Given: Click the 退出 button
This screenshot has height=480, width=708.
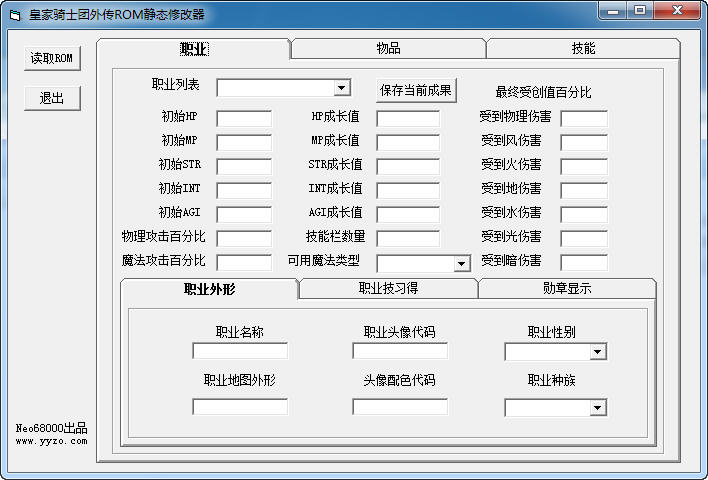Looking at the screenshot, I should [52, 98].
